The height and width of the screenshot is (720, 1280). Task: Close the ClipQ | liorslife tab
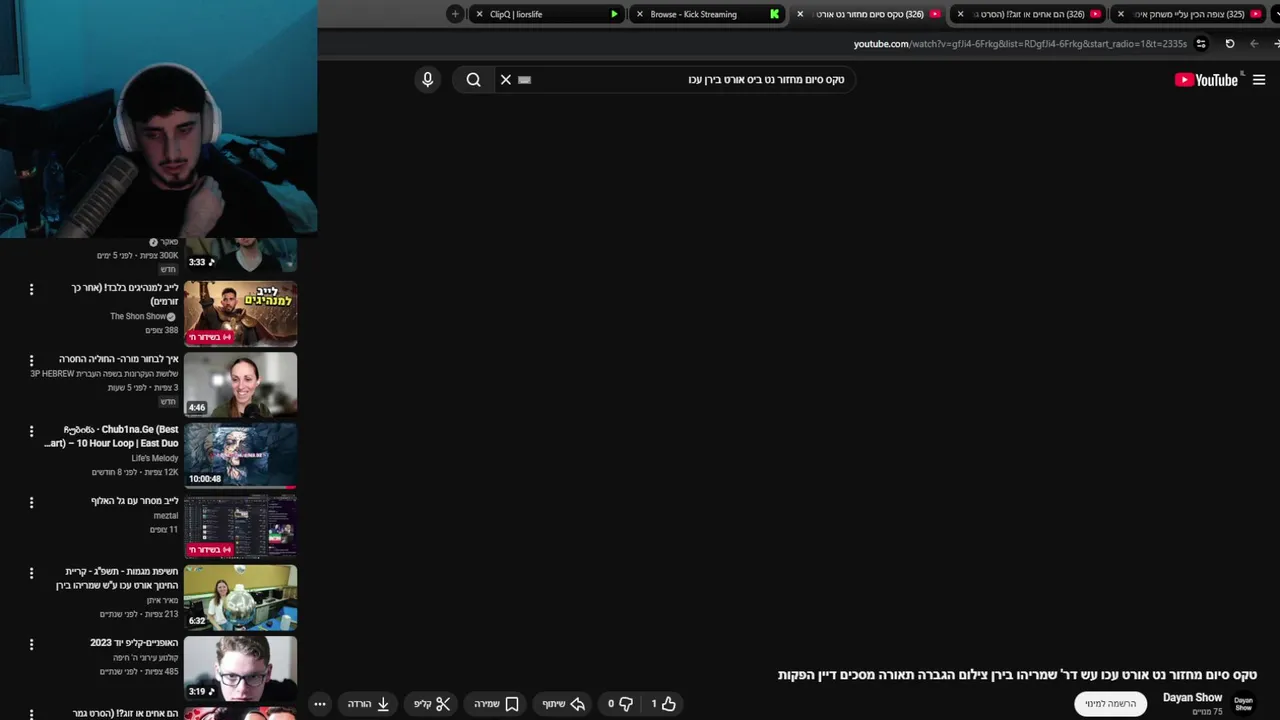click(x=480, y=14)
